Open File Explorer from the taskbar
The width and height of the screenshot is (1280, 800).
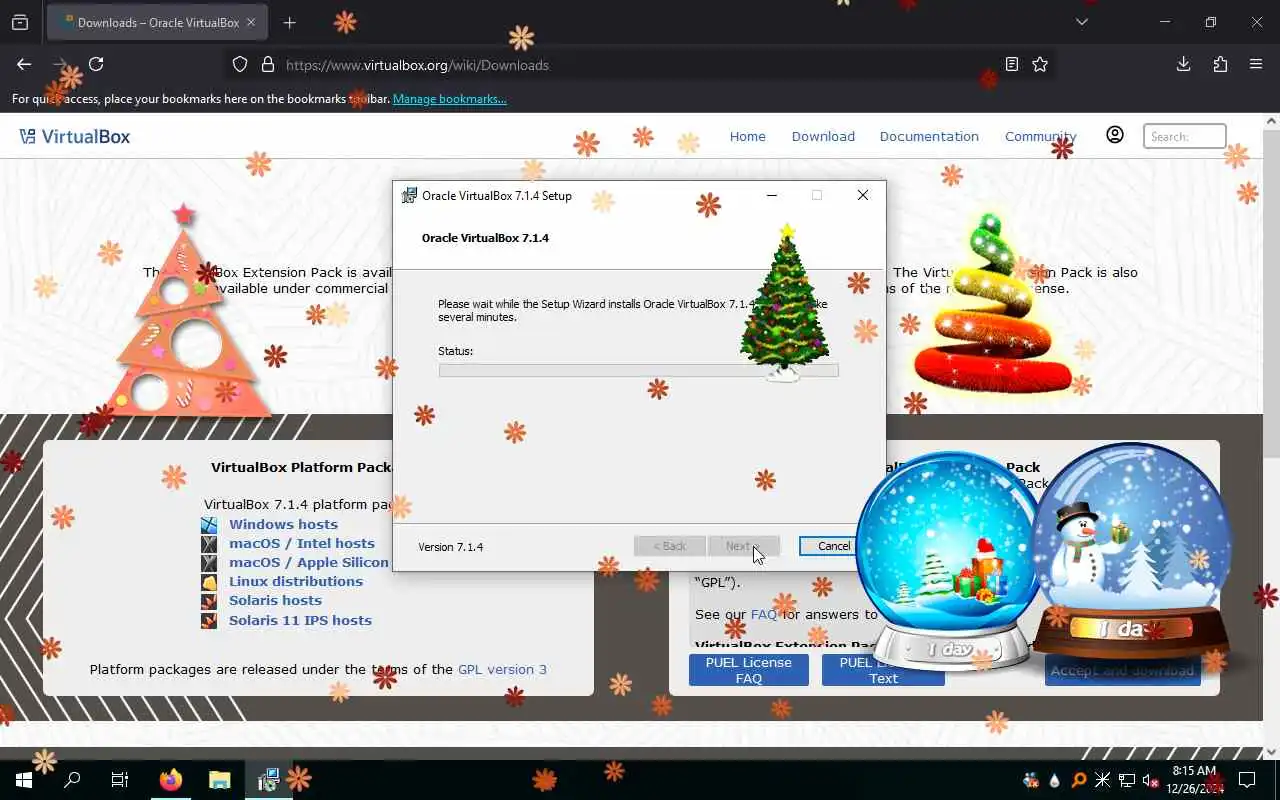point(219,780)
